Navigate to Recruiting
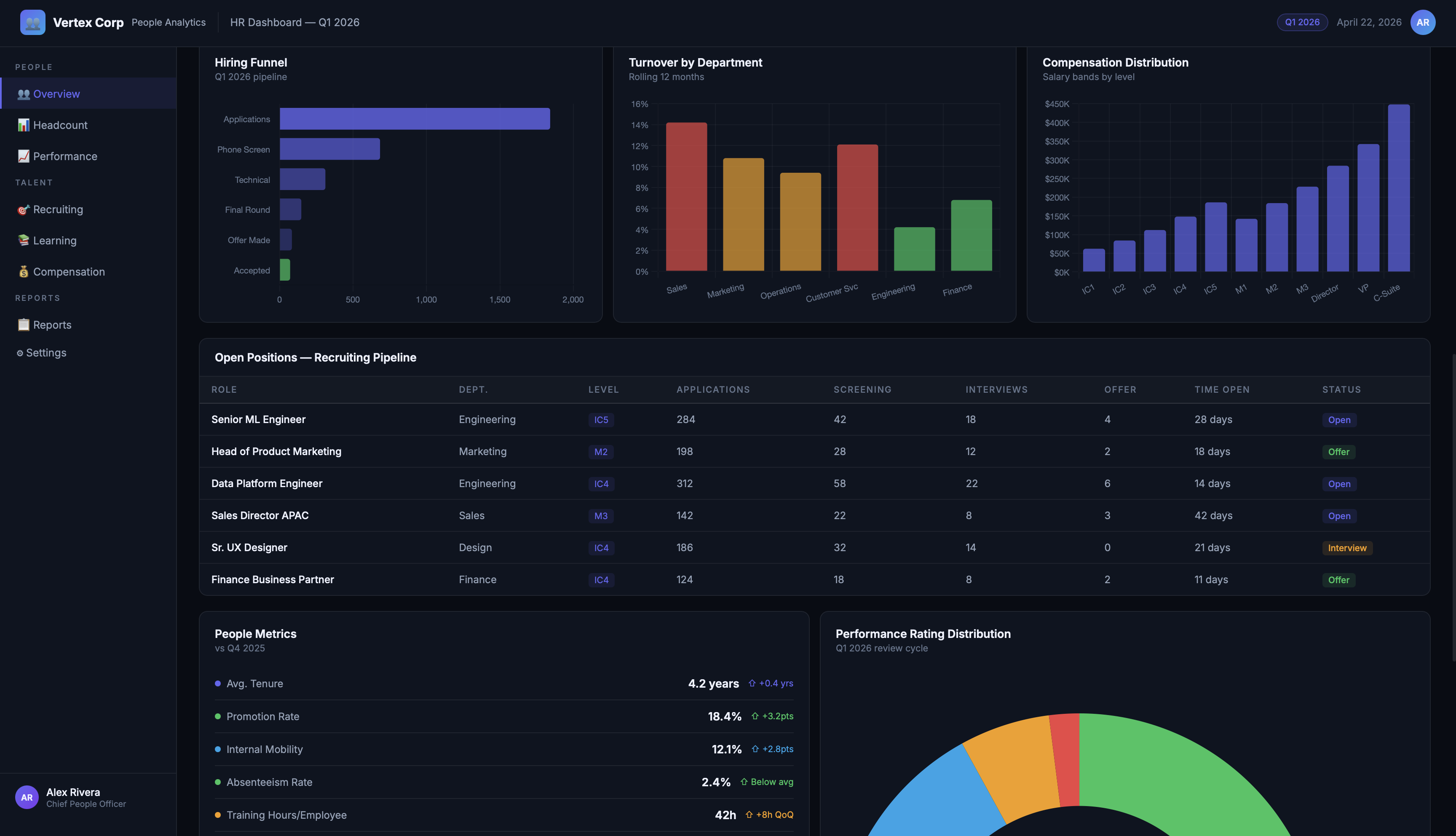 [x=88, y=209]
